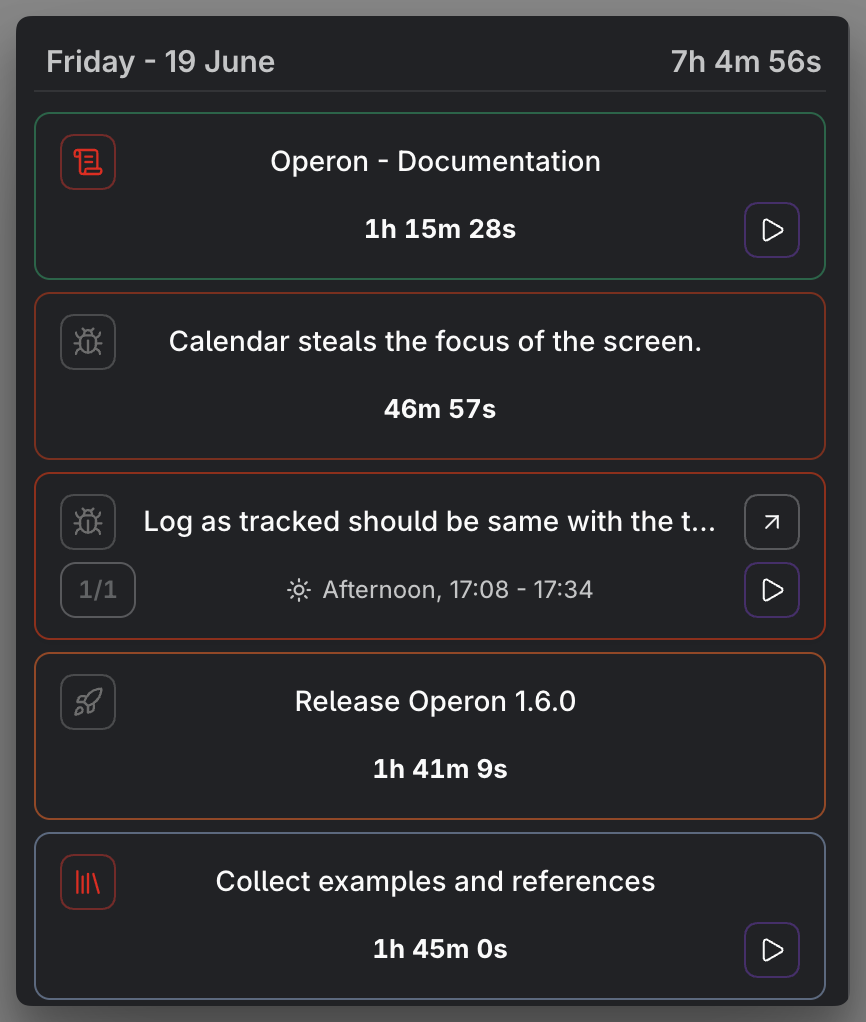866x1022 pixels.
Task: Start the timer for Collect examples and references
Action: (772, 950)
